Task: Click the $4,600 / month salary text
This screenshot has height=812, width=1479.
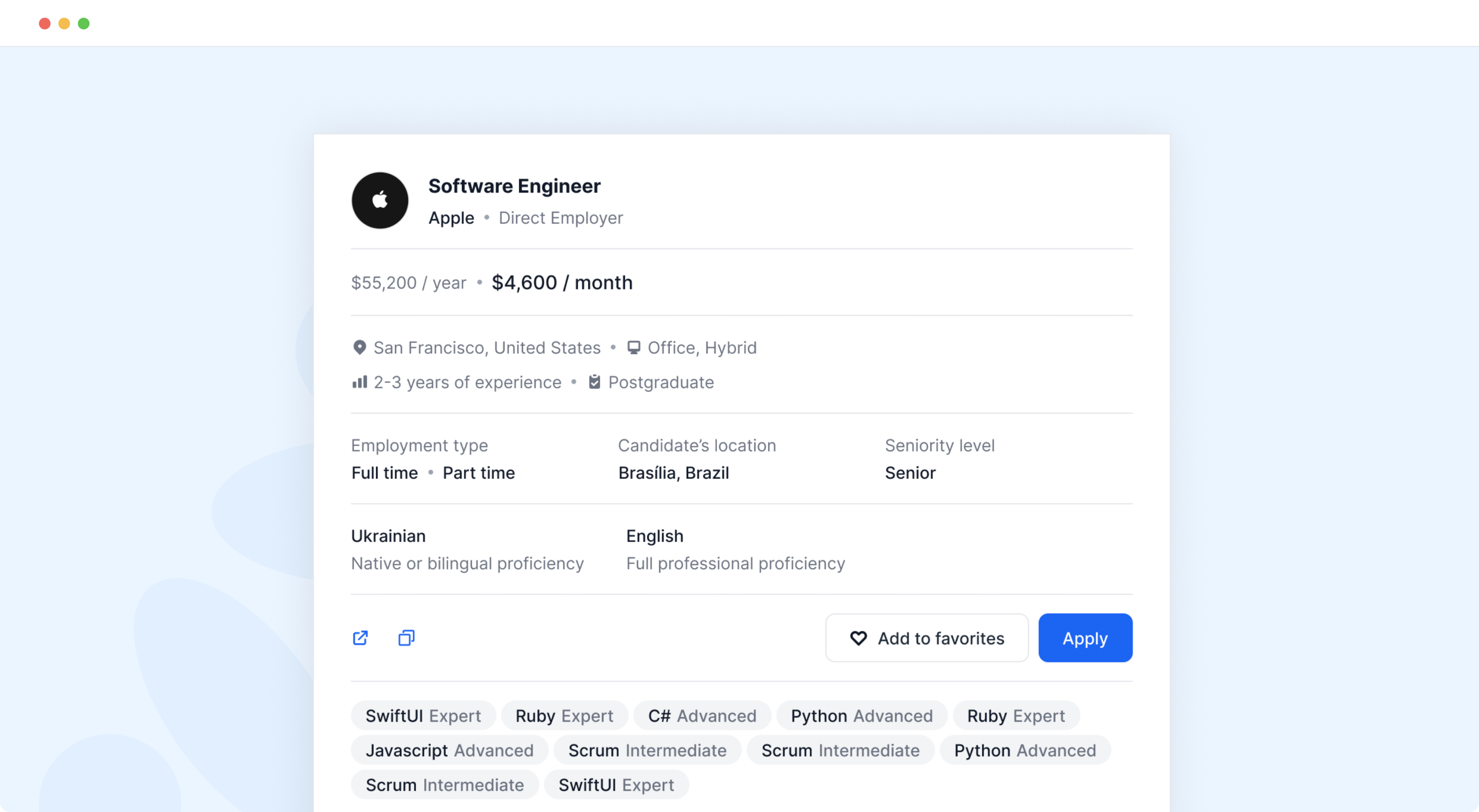Action: click(561, 282)
